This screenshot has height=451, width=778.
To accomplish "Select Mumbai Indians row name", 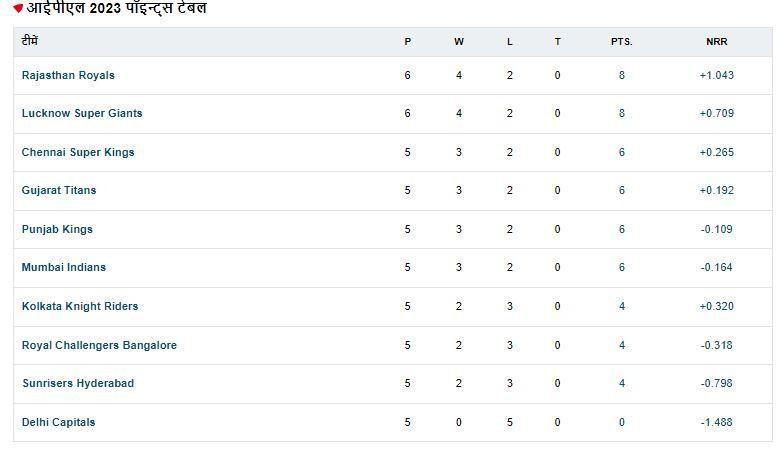I will (x=63, y=267).
